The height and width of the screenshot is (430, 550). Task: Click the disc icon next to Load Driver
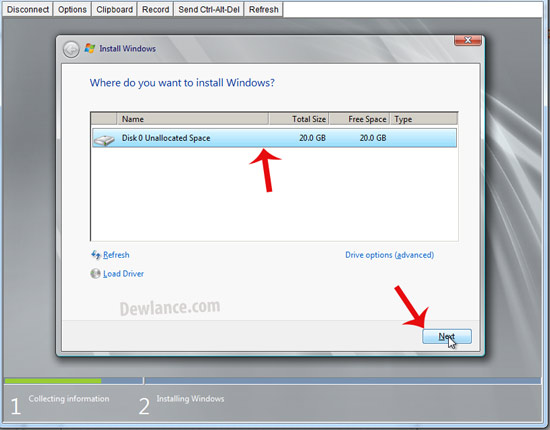[95, 274]
